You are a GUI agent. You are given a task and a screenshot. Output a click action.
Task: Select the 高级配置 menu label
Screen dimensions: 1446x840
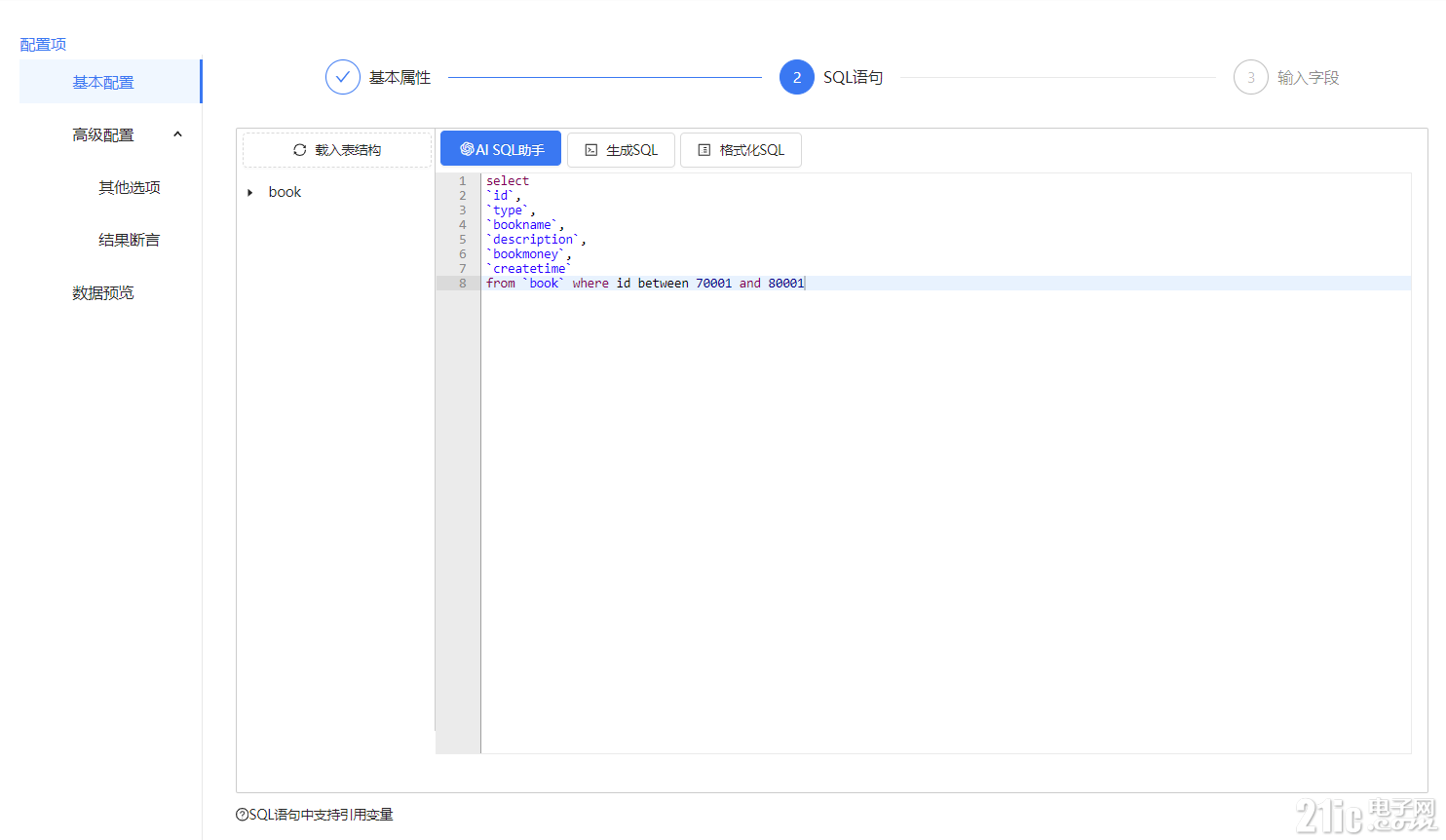tap(103, 134)
